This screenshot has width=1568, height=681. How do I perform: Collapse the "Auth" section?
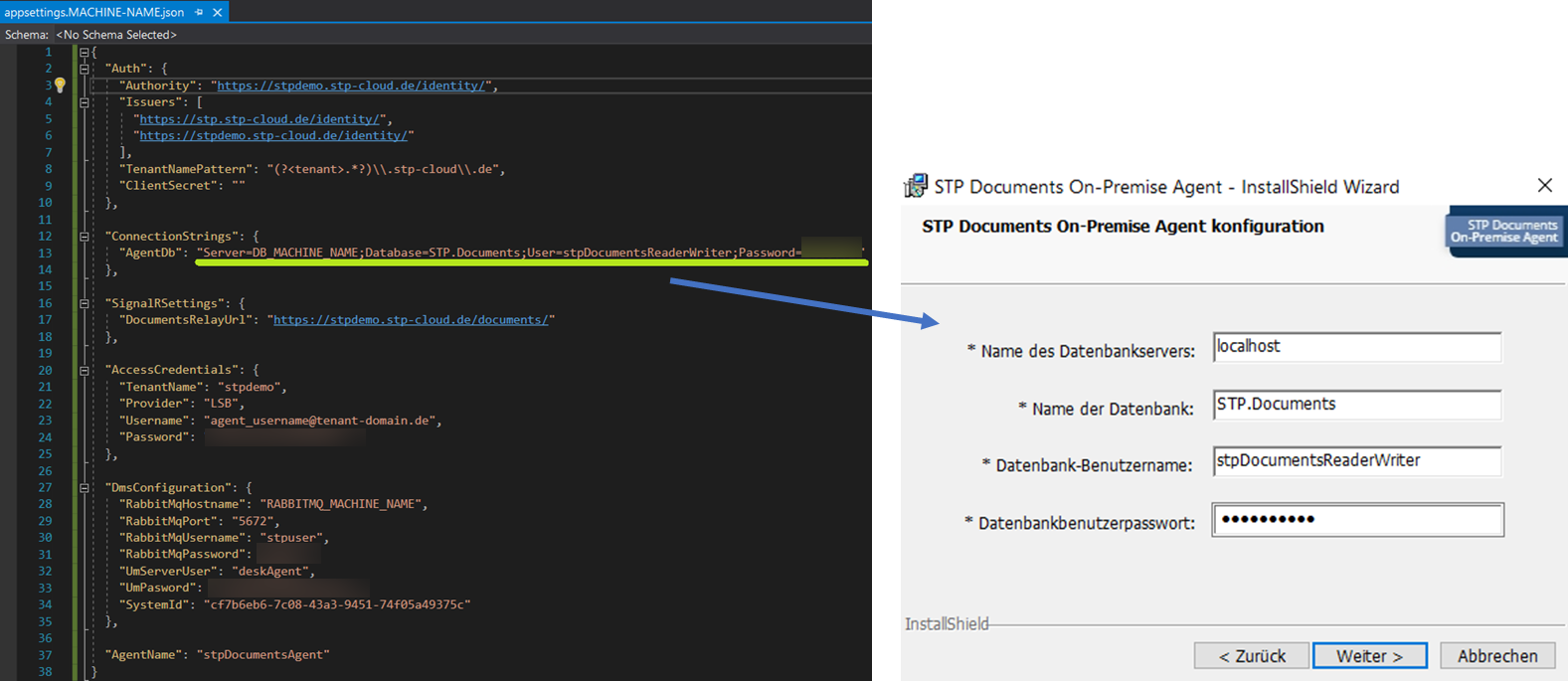(x=85, y=69)
